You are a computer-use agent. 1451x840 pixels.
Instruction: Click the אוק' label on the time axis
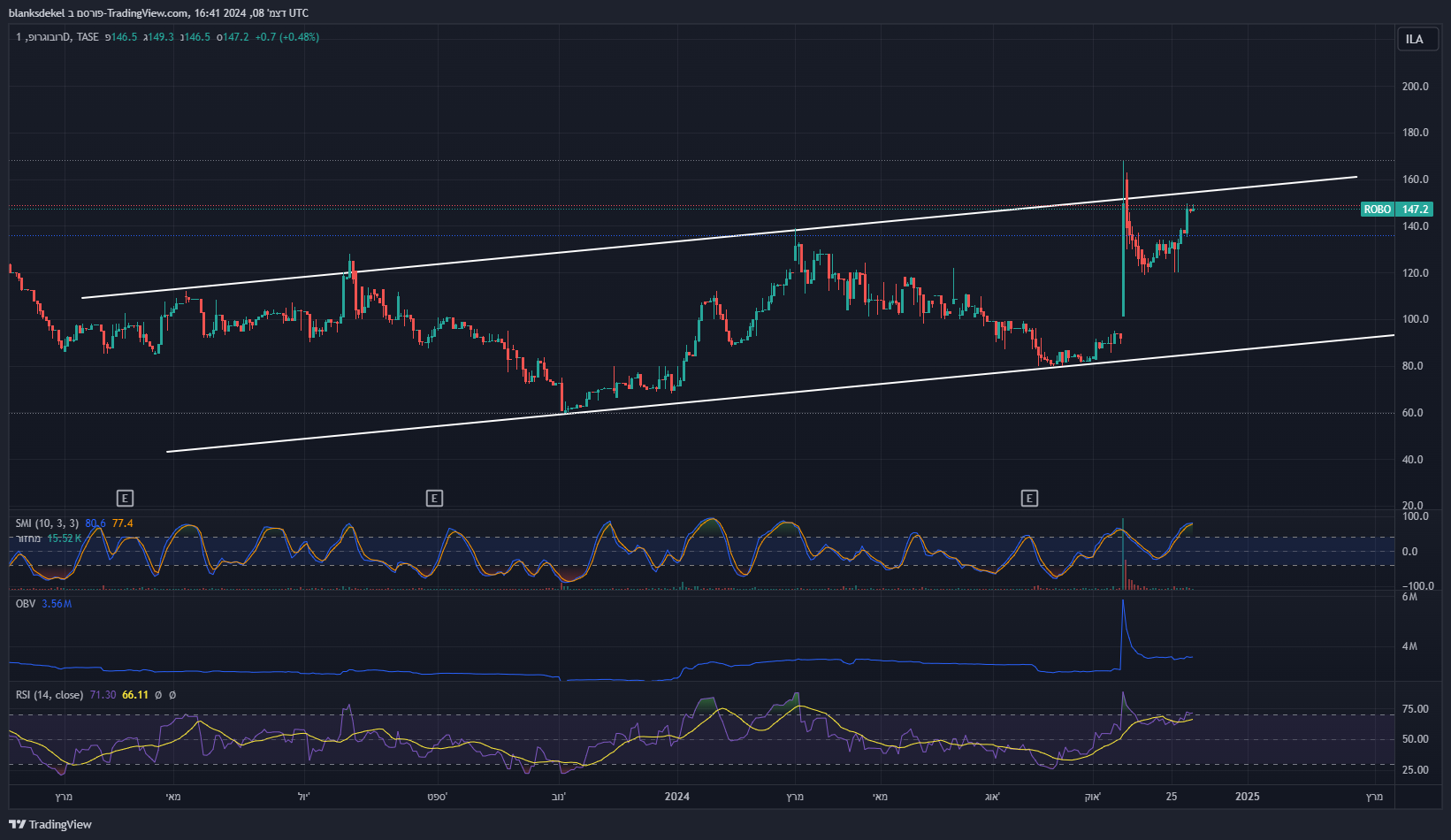[x=1093, y=797]
